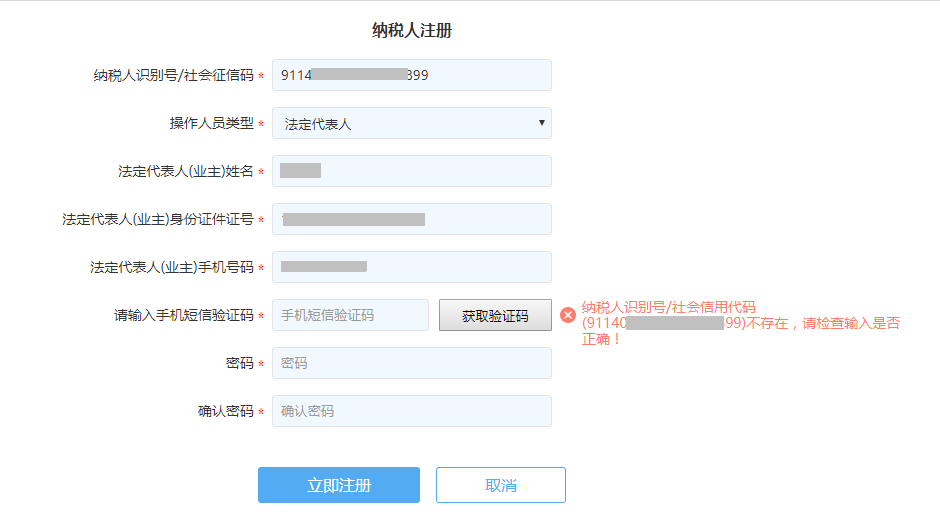Click the red error X icon

pos(568,315)
